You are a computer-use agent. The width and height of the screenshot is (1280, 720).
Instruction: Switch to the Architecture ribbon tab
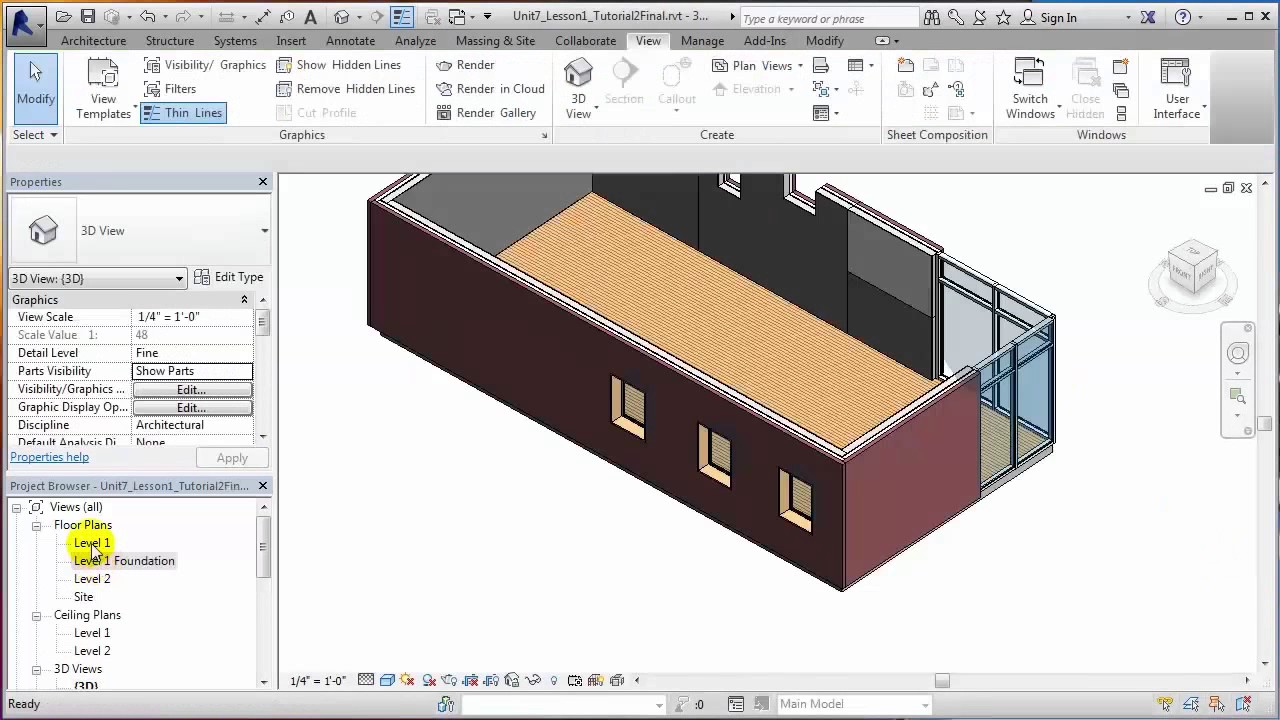pos(93,41)
